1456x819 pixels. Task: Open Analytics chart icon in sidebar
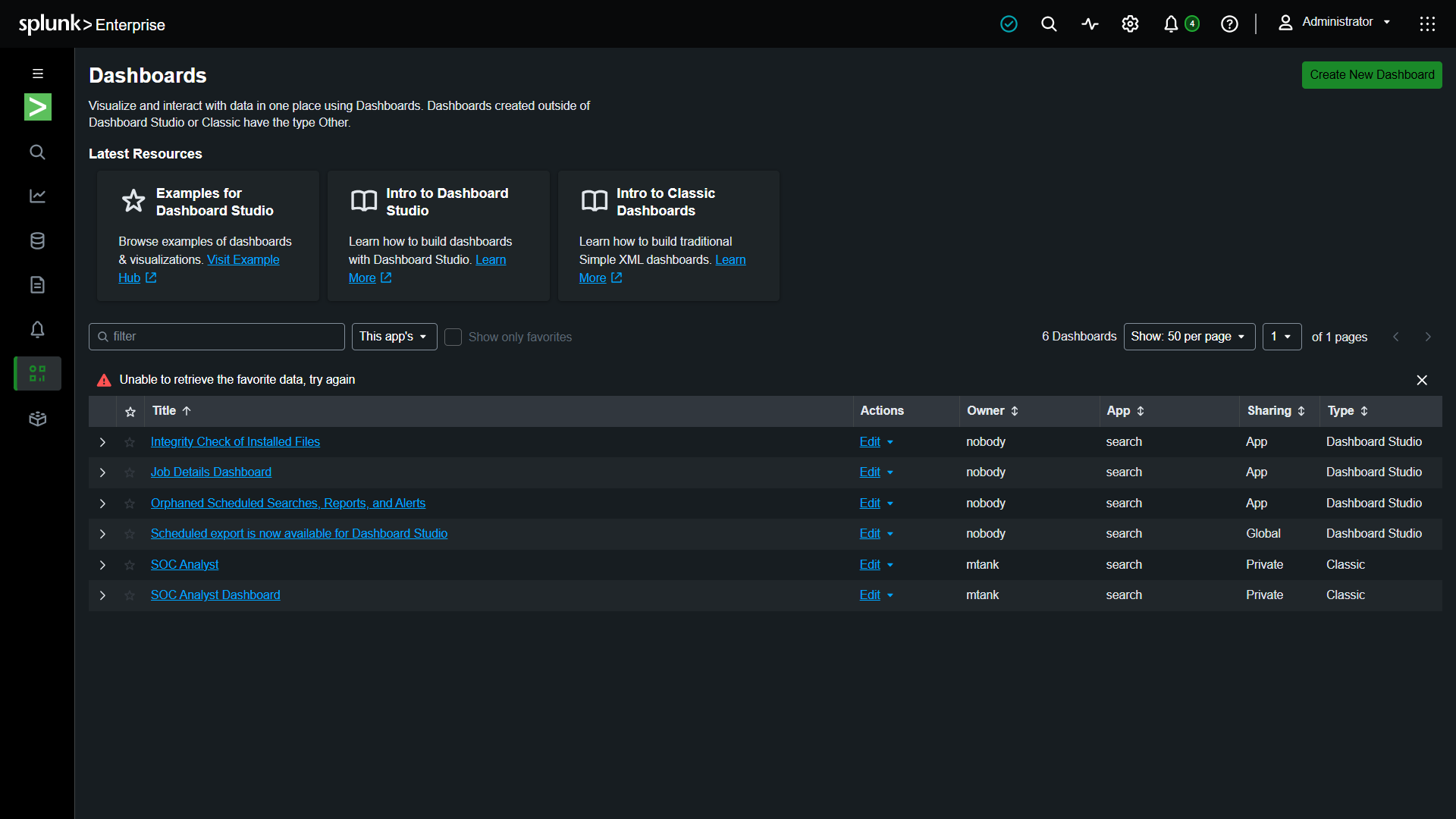tap(37, 196)
